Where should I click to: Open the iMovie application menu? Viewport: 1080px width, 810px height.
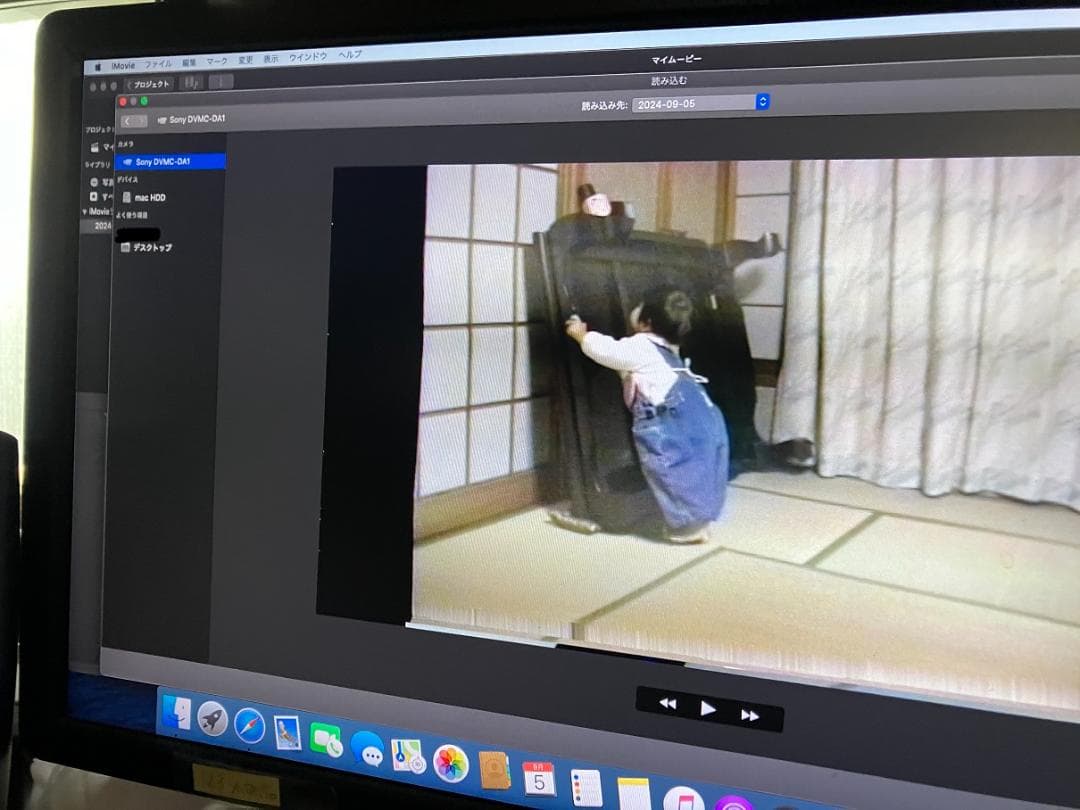124,64
